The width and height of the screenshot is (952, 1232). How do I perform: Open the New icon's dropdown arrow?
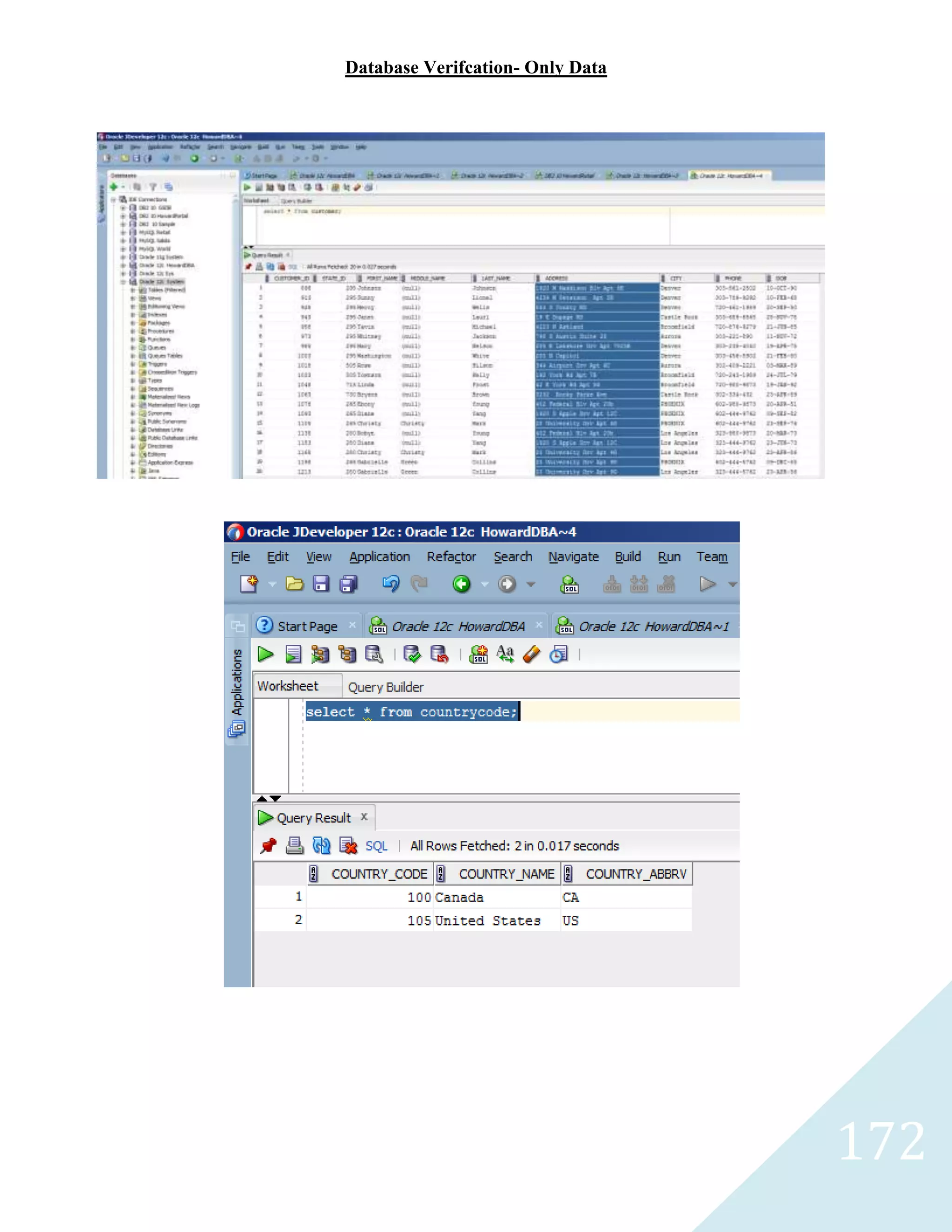pos(272,584)
